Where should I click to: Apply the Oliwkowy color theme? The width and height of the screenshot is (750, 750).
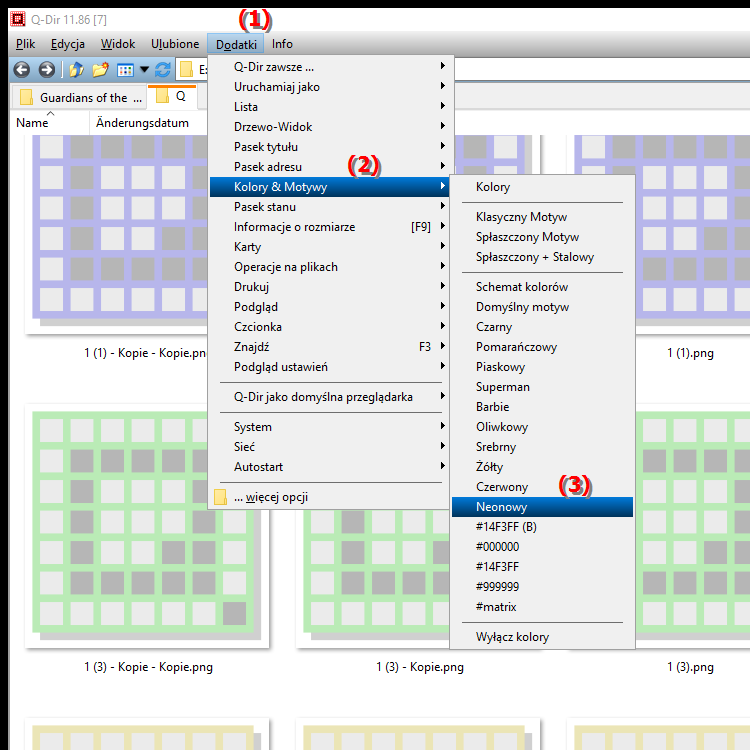point(542,427)
